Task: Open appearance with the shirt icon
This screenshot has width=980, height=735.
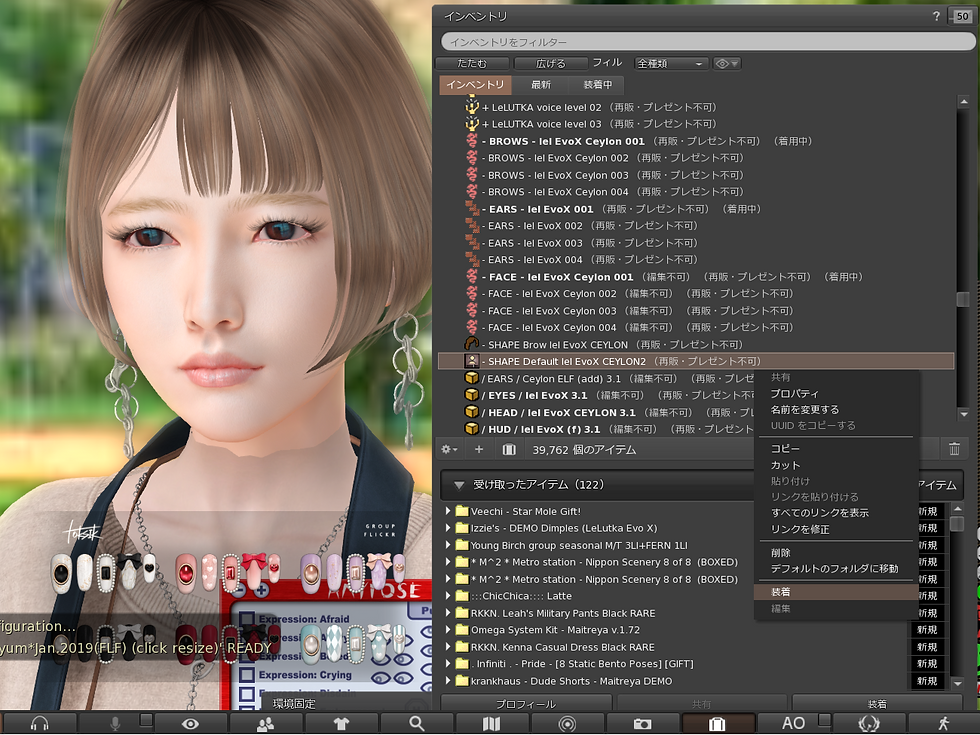Action: pos(341,724)
